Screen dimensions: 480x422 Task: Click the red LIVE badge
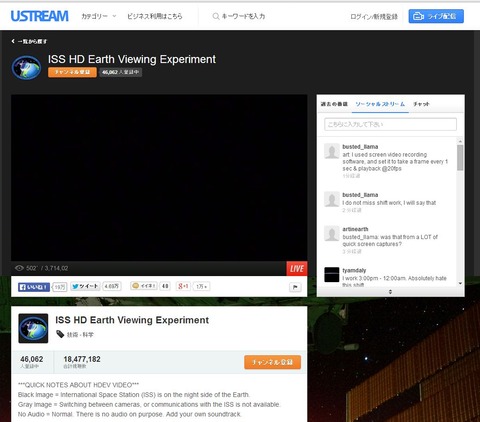click(297, 268)
